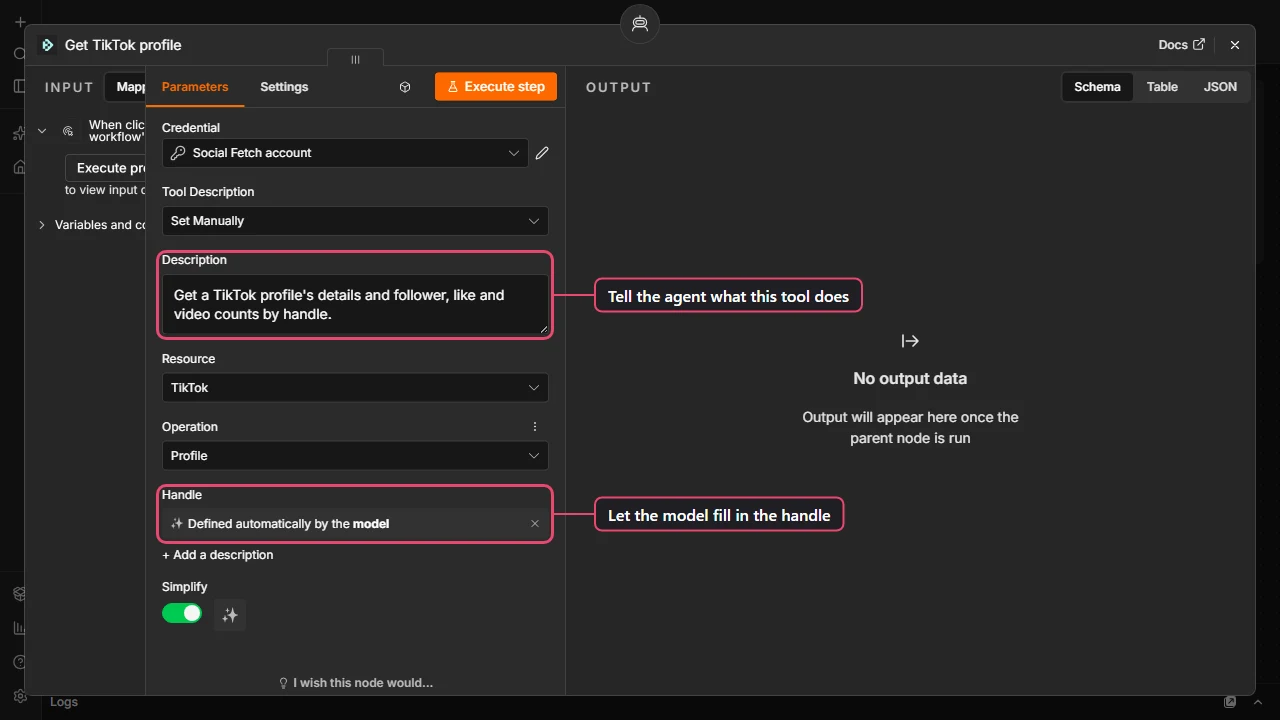Click the plus icon in the background sidebar

click(20, 22)
